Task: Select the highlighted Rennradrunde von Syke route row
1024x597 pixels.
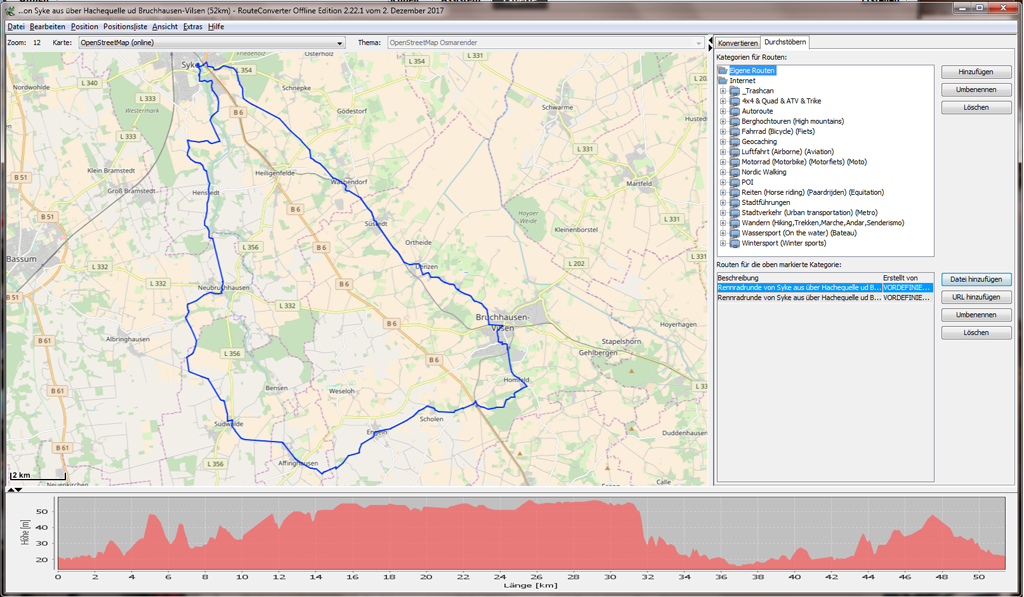Action: pyautogui.click(x=825, y=287)
